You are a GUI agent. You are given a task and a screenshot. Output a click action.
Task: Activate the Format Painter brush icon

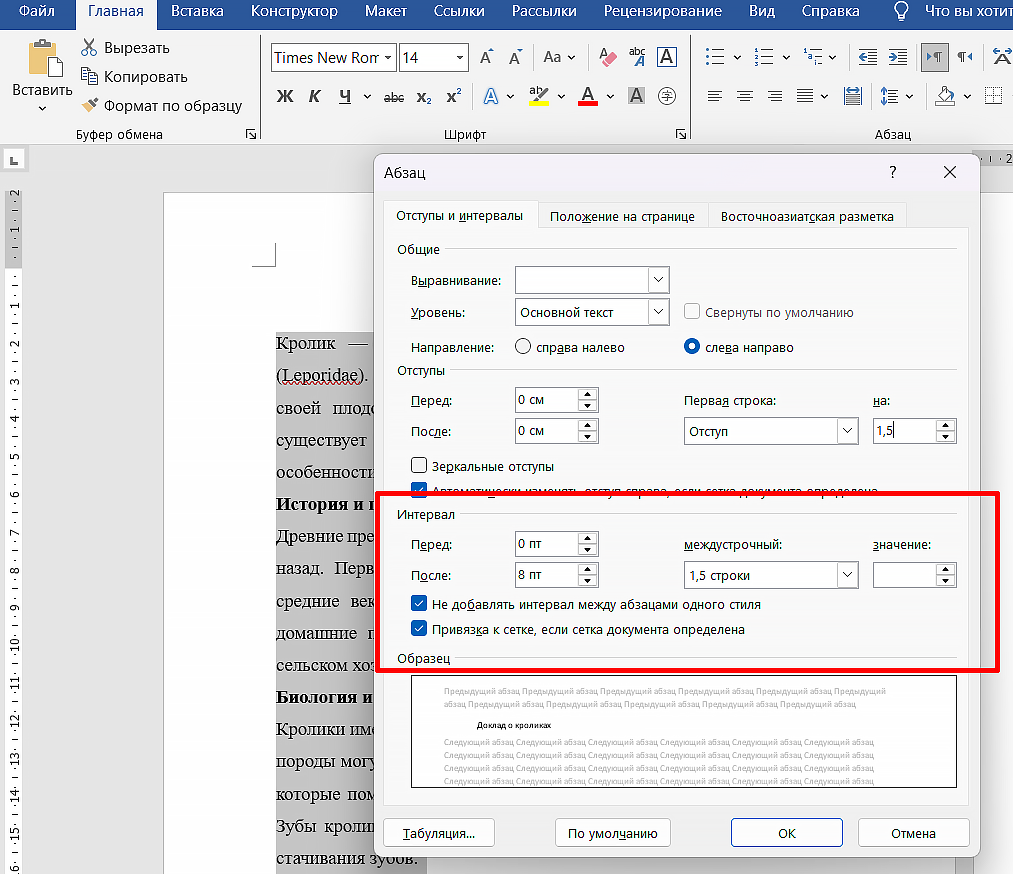coord(89,105)
